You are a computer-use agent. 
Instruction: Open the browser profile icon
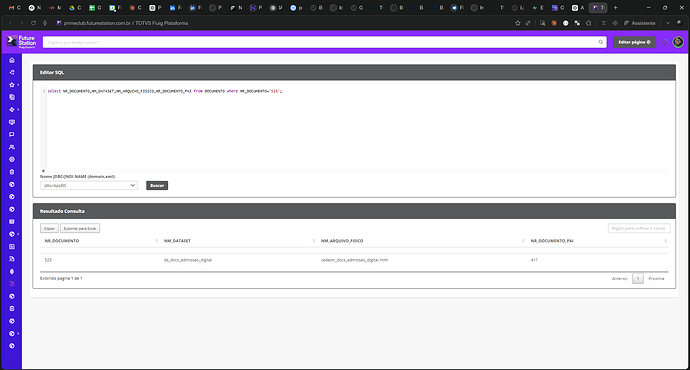click(680, 23)
